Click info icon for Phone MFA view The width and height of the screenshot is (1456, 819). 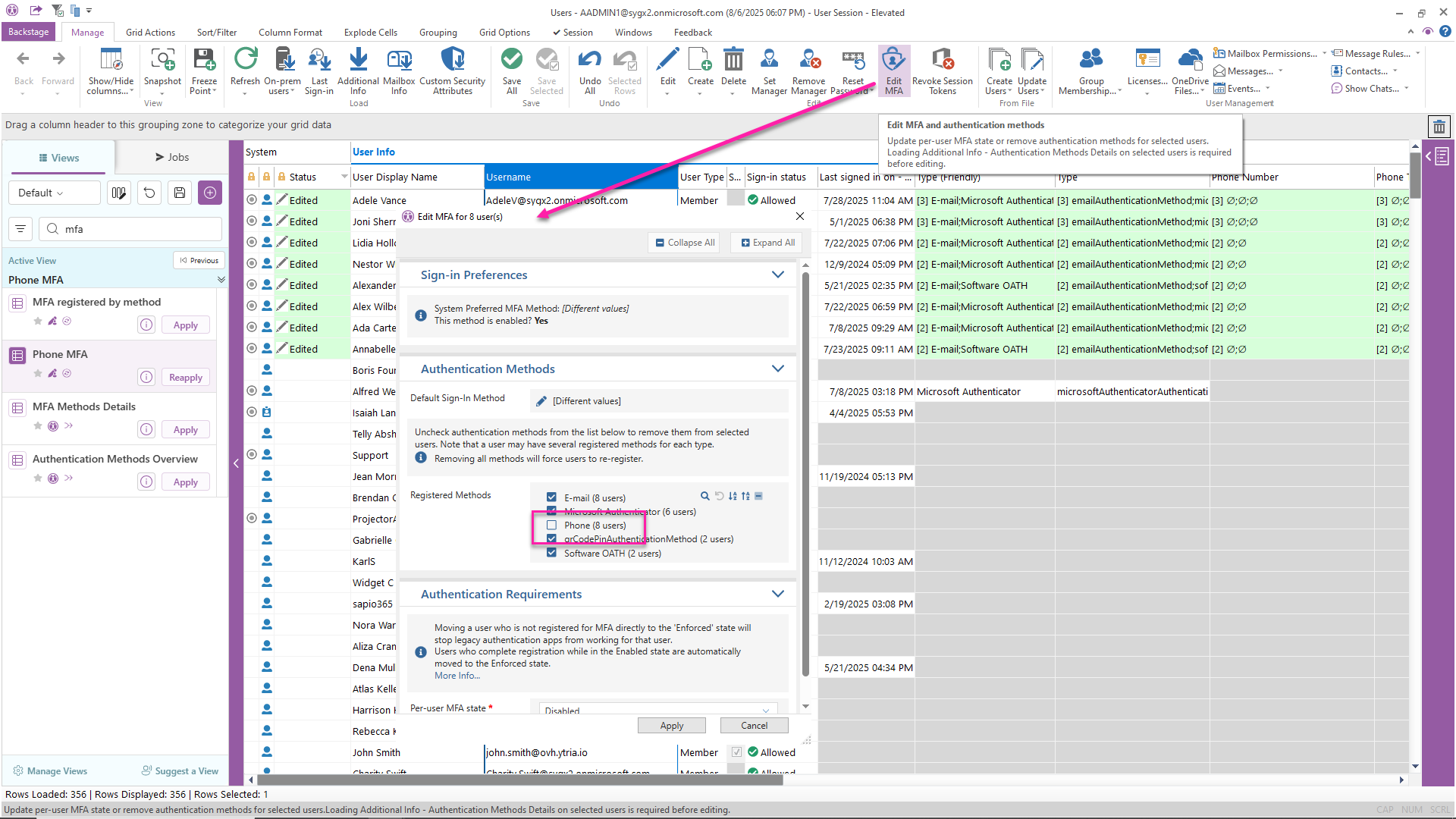pyautogui.click(x=146, y=377)
